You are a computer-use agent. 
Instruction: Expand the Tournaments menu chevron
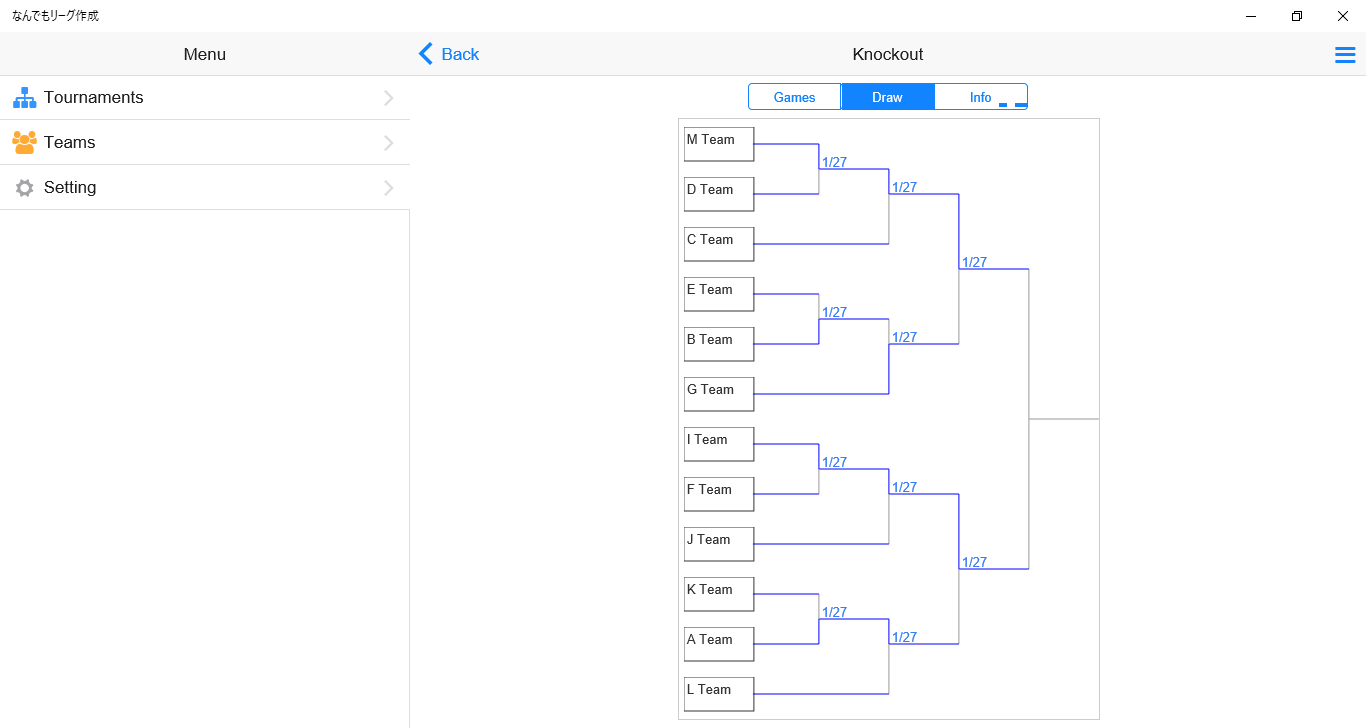pos(389,98)
